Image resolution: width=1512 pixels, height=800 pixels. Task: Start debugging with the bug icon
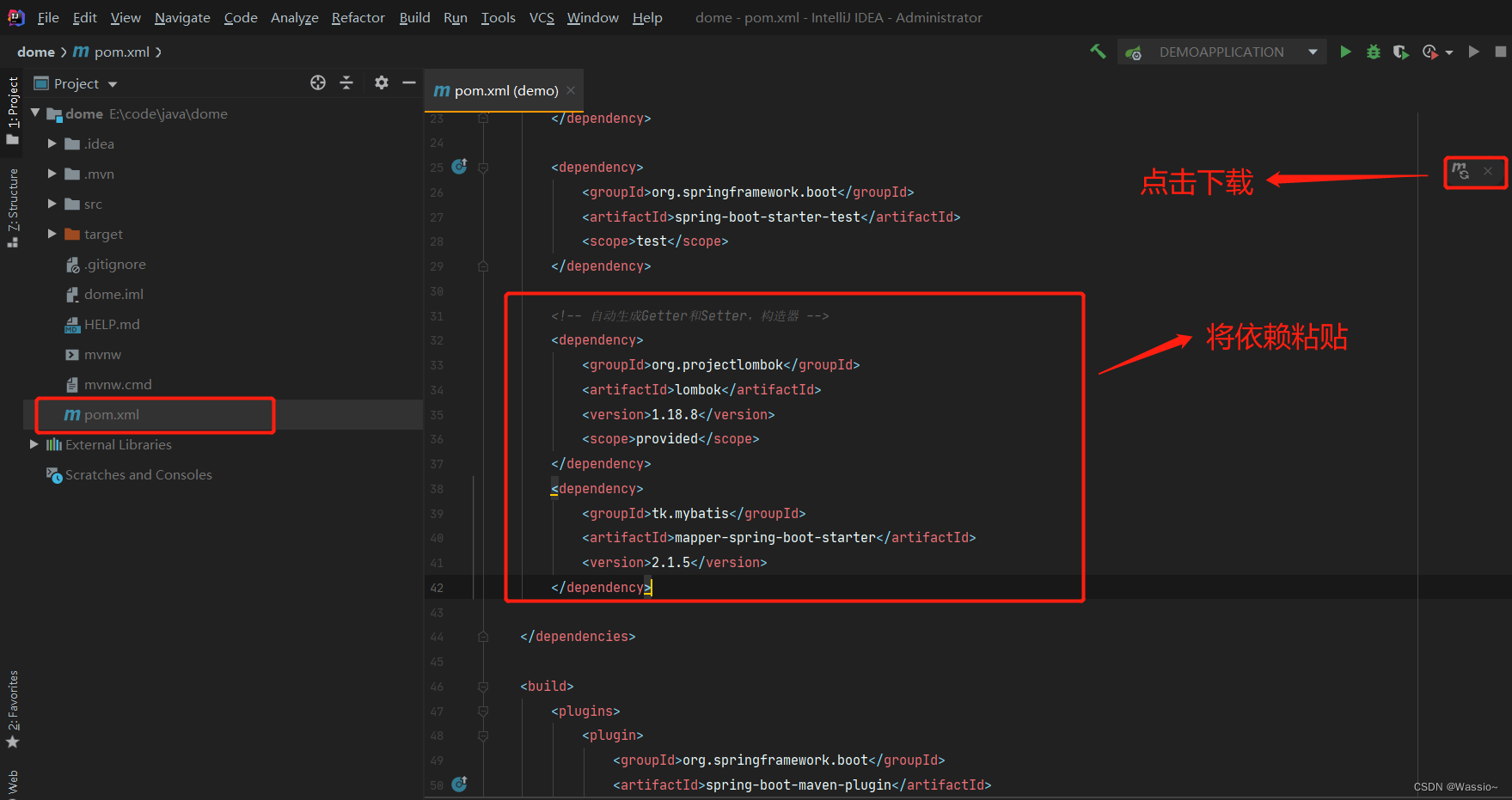pyautogui.click(x=1374, y=52)
